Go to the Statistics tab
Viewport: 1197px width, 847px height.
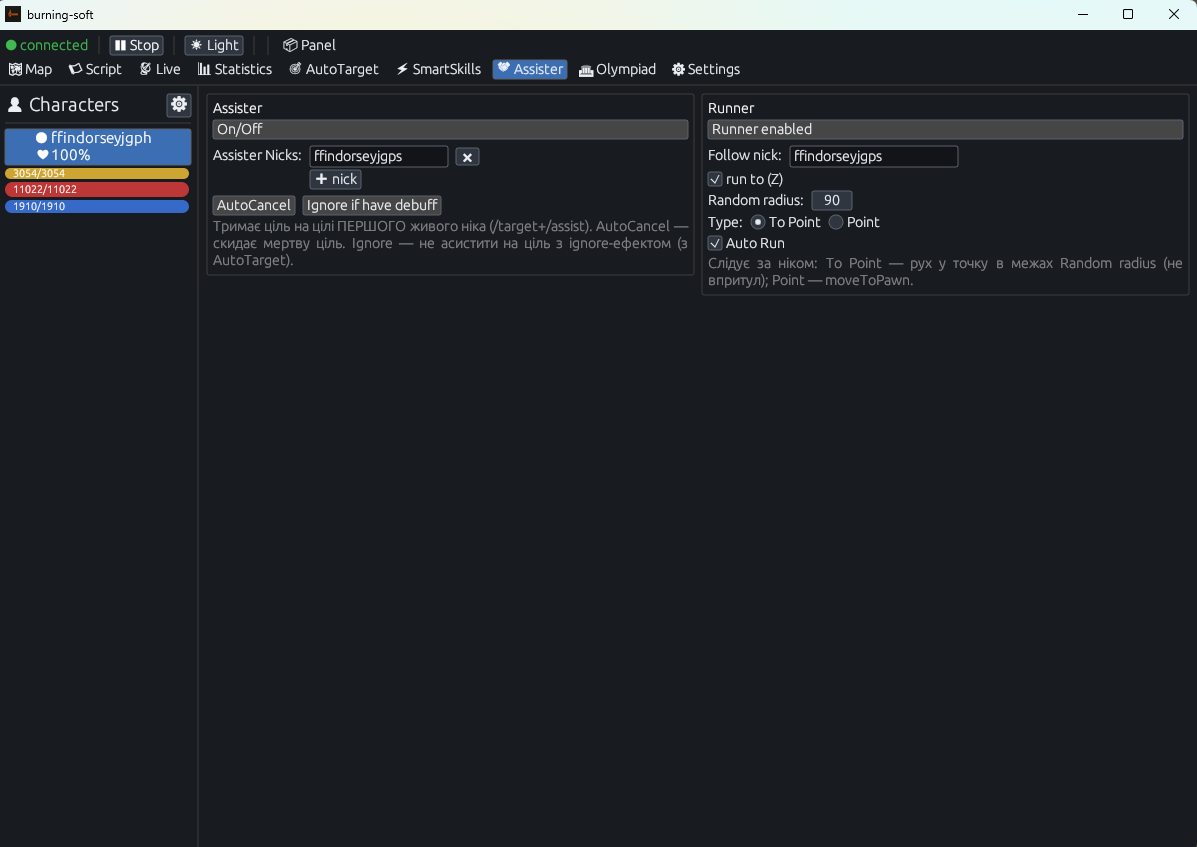pyautogui.click(x=235, y=69)
